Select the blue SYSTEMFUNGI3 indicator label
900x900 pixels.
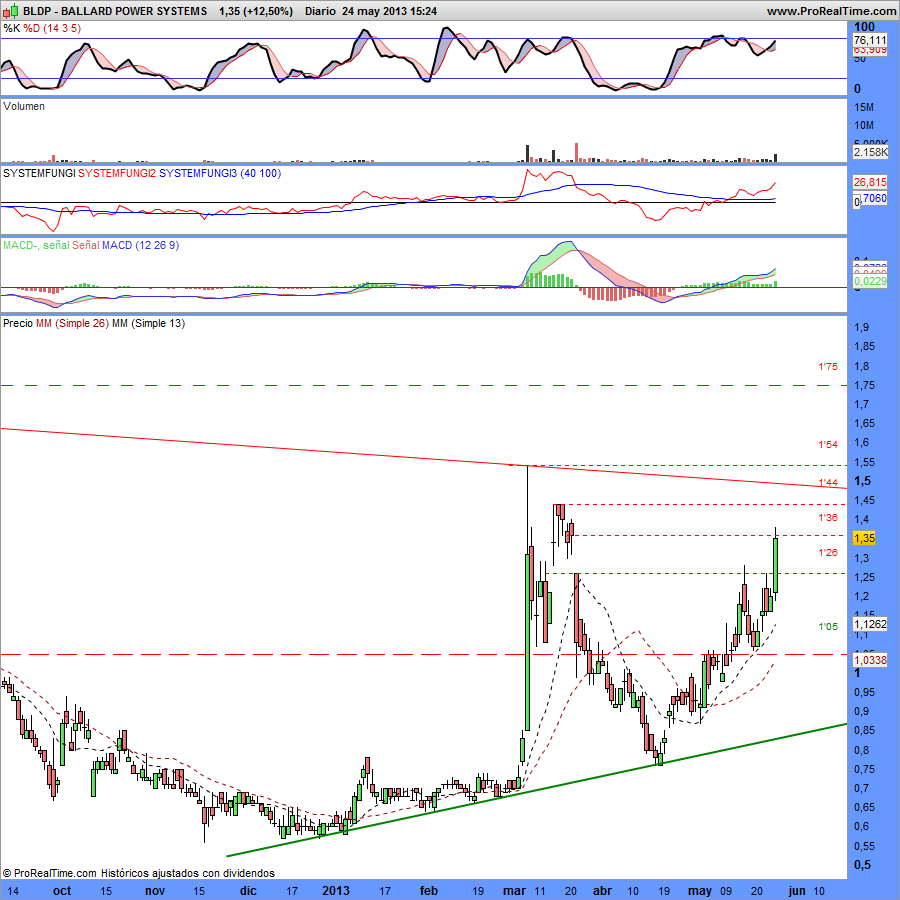(x=198, y=173)
